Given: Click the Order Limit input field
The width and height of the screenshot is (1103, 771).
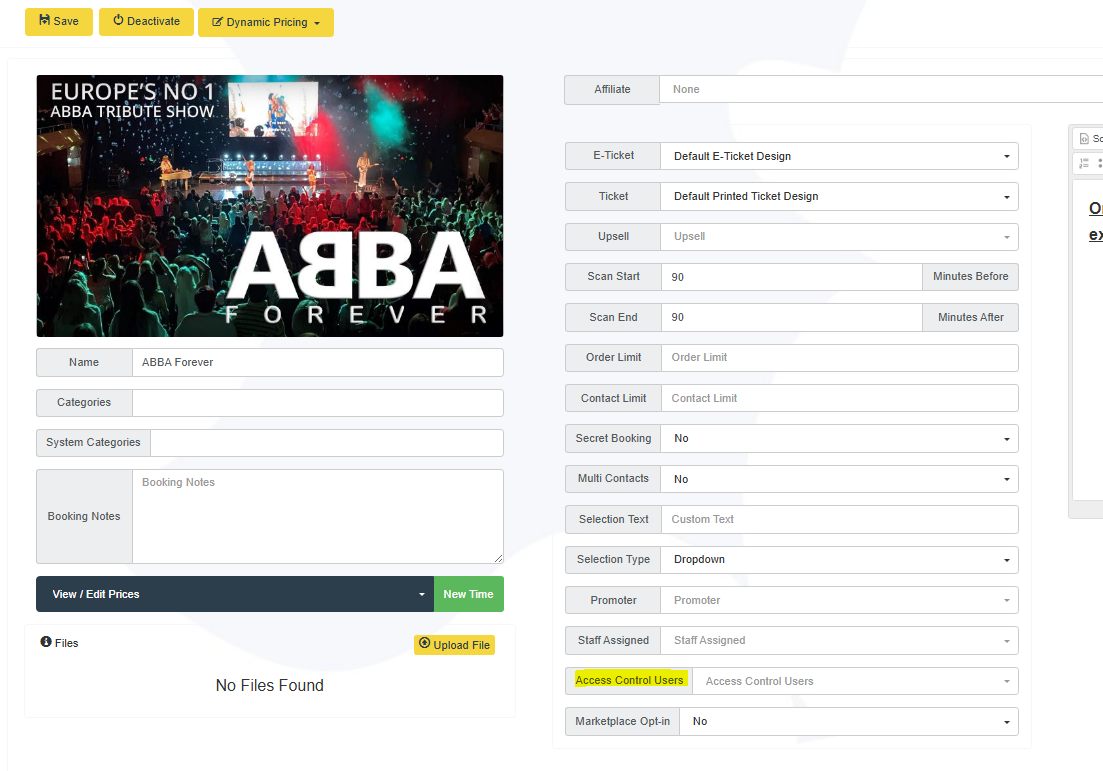Looking at the screenshot, I should pyautogui.click(x=838, y=358).
